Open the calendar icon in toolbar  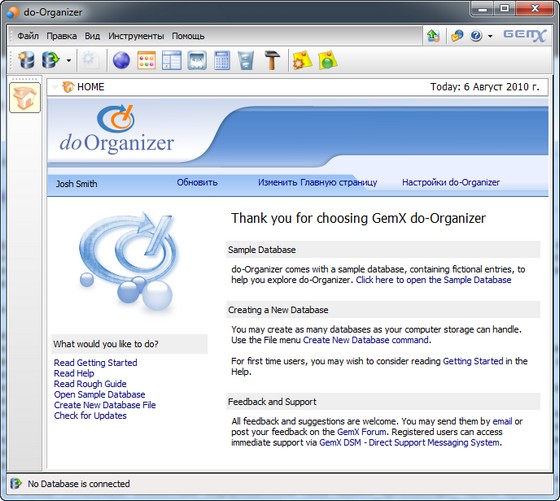pyautogui.click(x=146, y=60)
